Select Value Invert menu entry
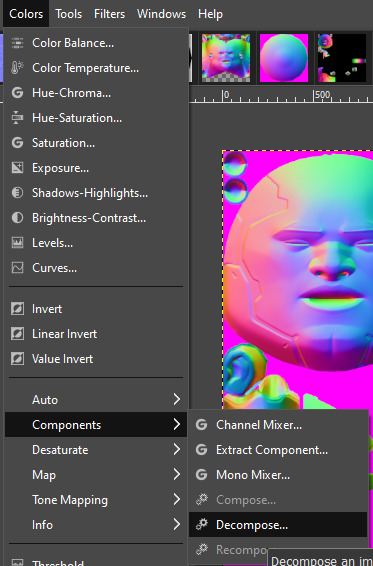373x566 pixels. (x=96, y=359)
